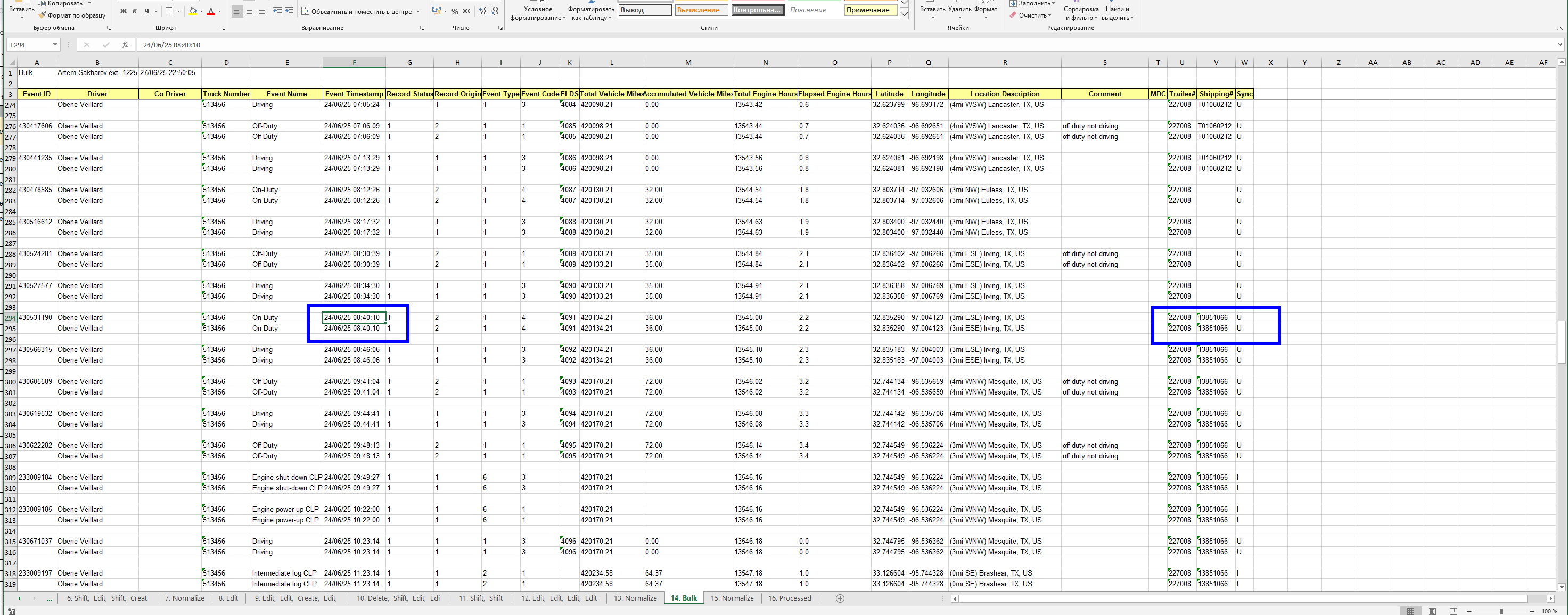Apply percent style format
Screen dimensions: 1568x615
[x=455, y=12]
